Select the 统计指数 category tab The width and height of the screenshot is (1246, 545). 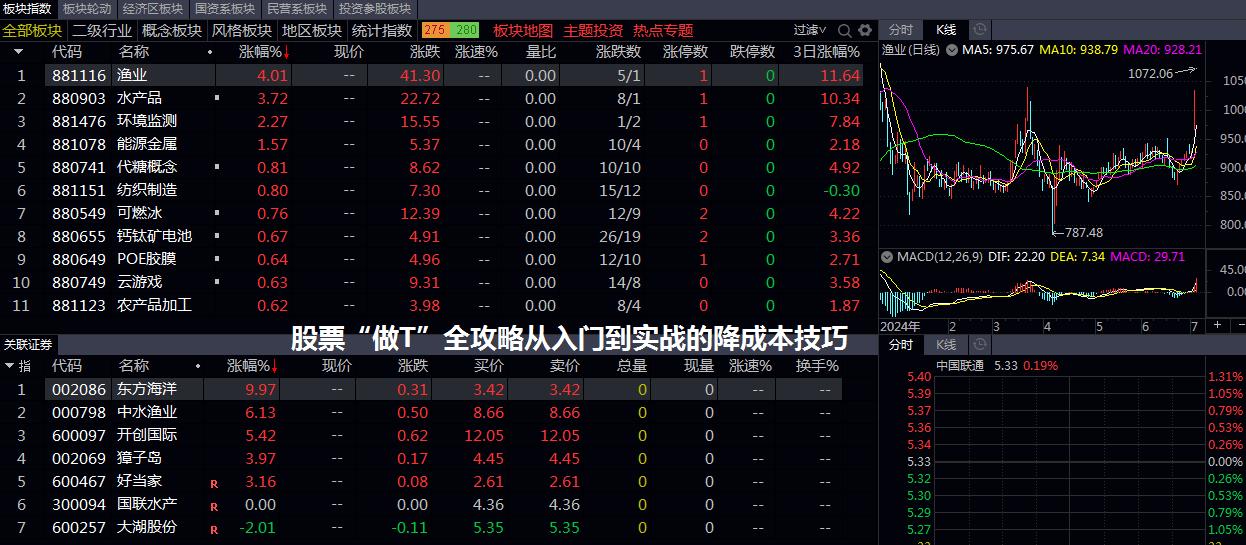[383, 31]
